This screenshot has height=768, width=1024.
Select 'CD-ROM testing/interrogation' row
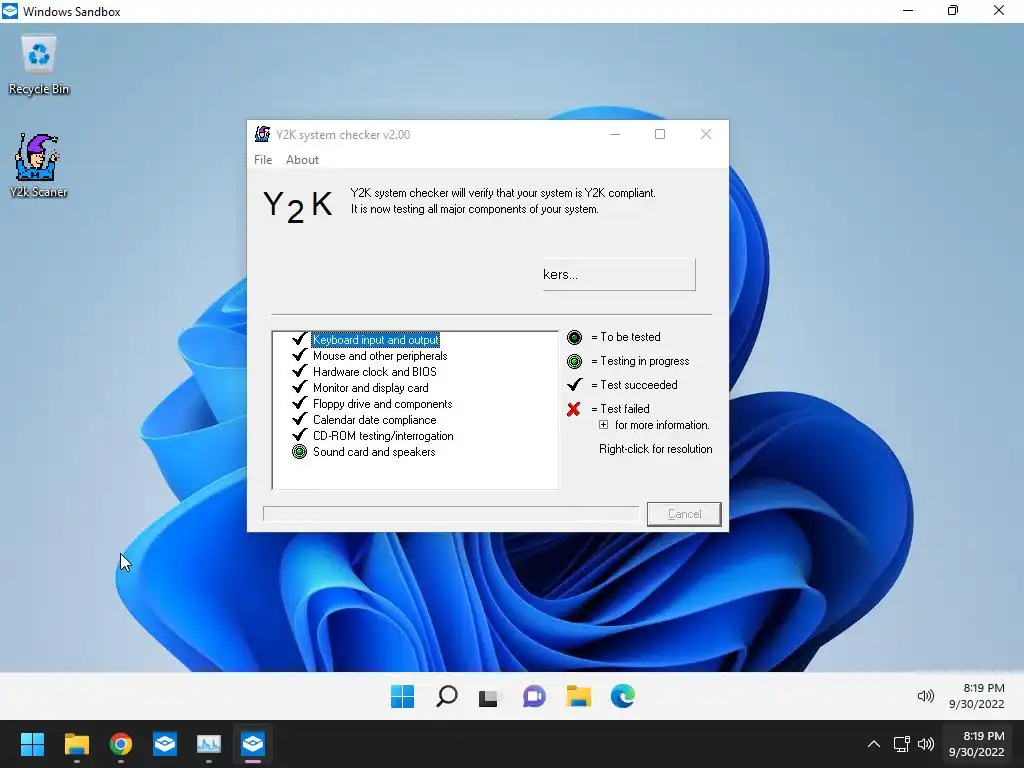(383, 436)
